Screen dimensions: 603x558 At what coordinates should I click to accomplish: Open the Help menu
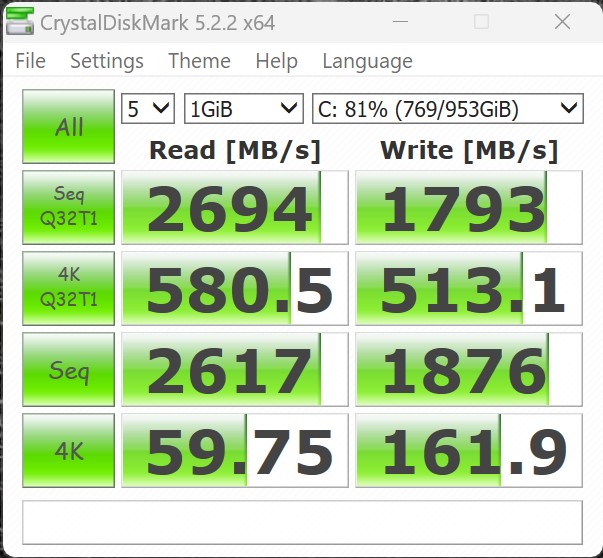(277, 62)
